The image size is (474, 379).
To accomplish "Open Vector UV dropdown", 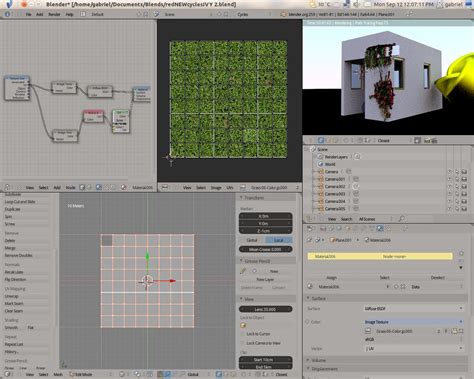I will click(413, 348).
